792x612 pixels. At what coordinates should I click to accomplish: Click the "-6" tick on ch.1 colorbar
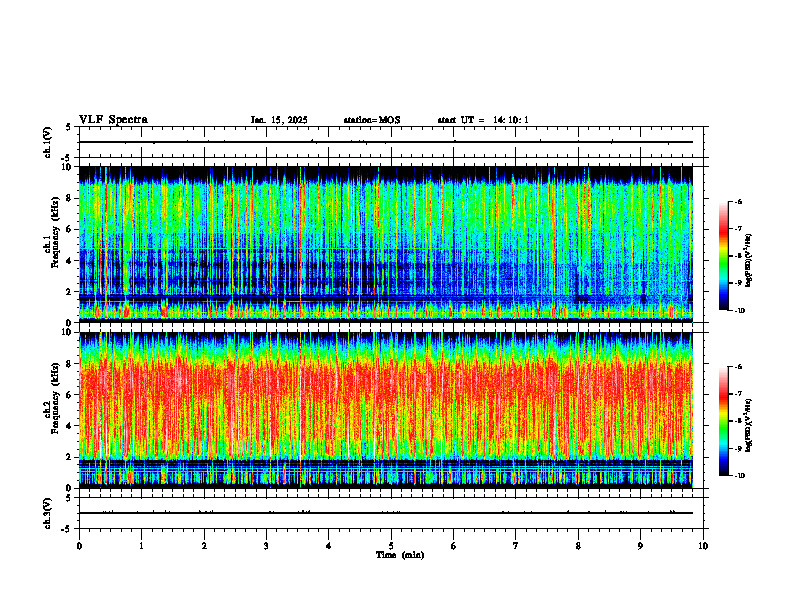coord(738,201)
